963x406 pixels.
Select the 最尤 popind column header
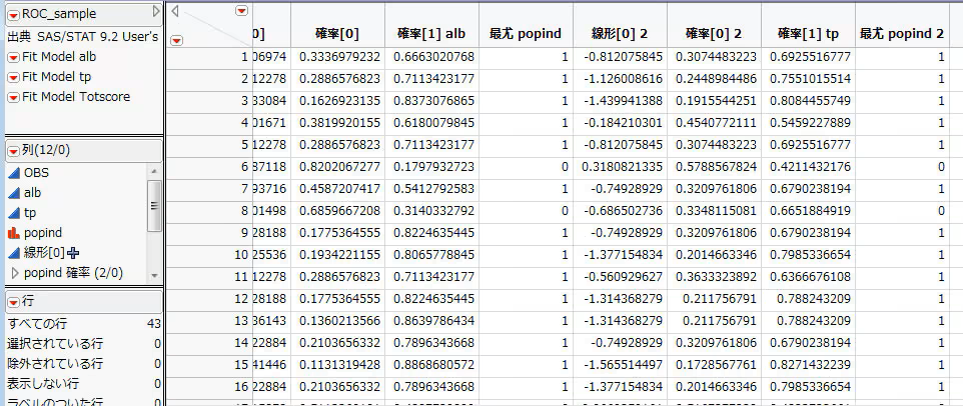coord(526,34)
